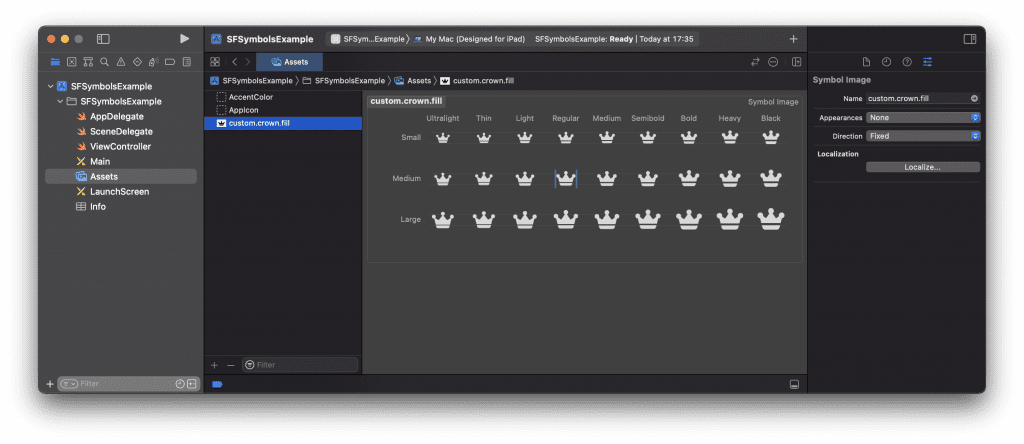Collapse the SFSymbolsExample project root

51,86
